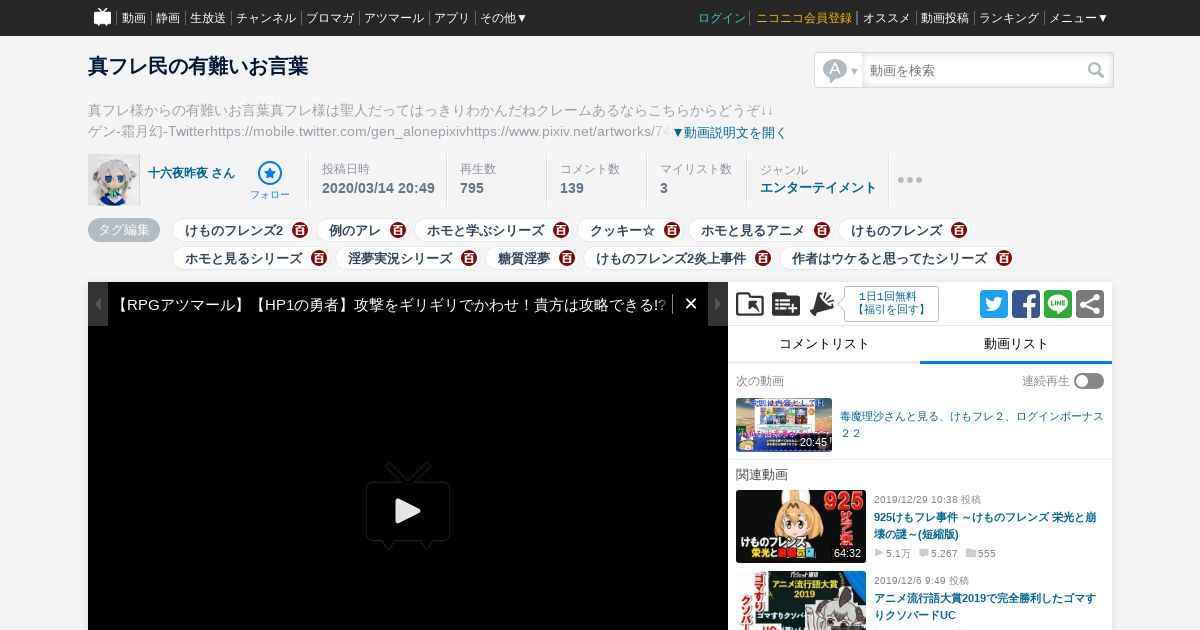The width and height of the screenshot is (1200, 630).
Task: Open 動画 in top navigation
Action: [x=134, y=18]
